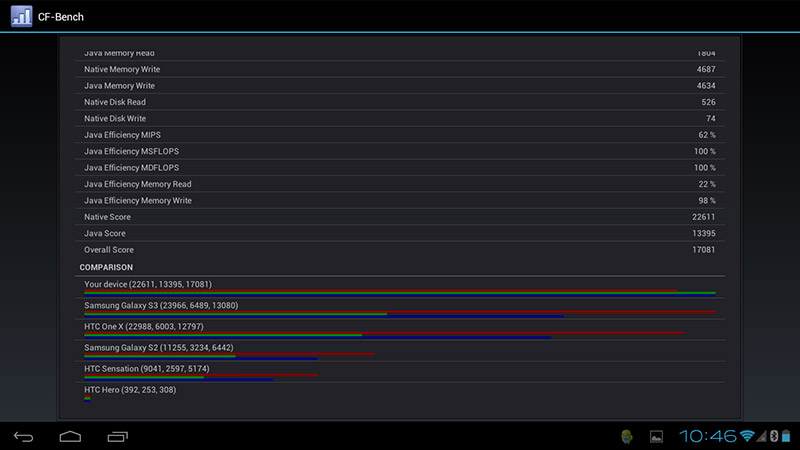Tap the 526 Native Disk Read value
This screenshot has height=450, width=800.
coord(708,102)
